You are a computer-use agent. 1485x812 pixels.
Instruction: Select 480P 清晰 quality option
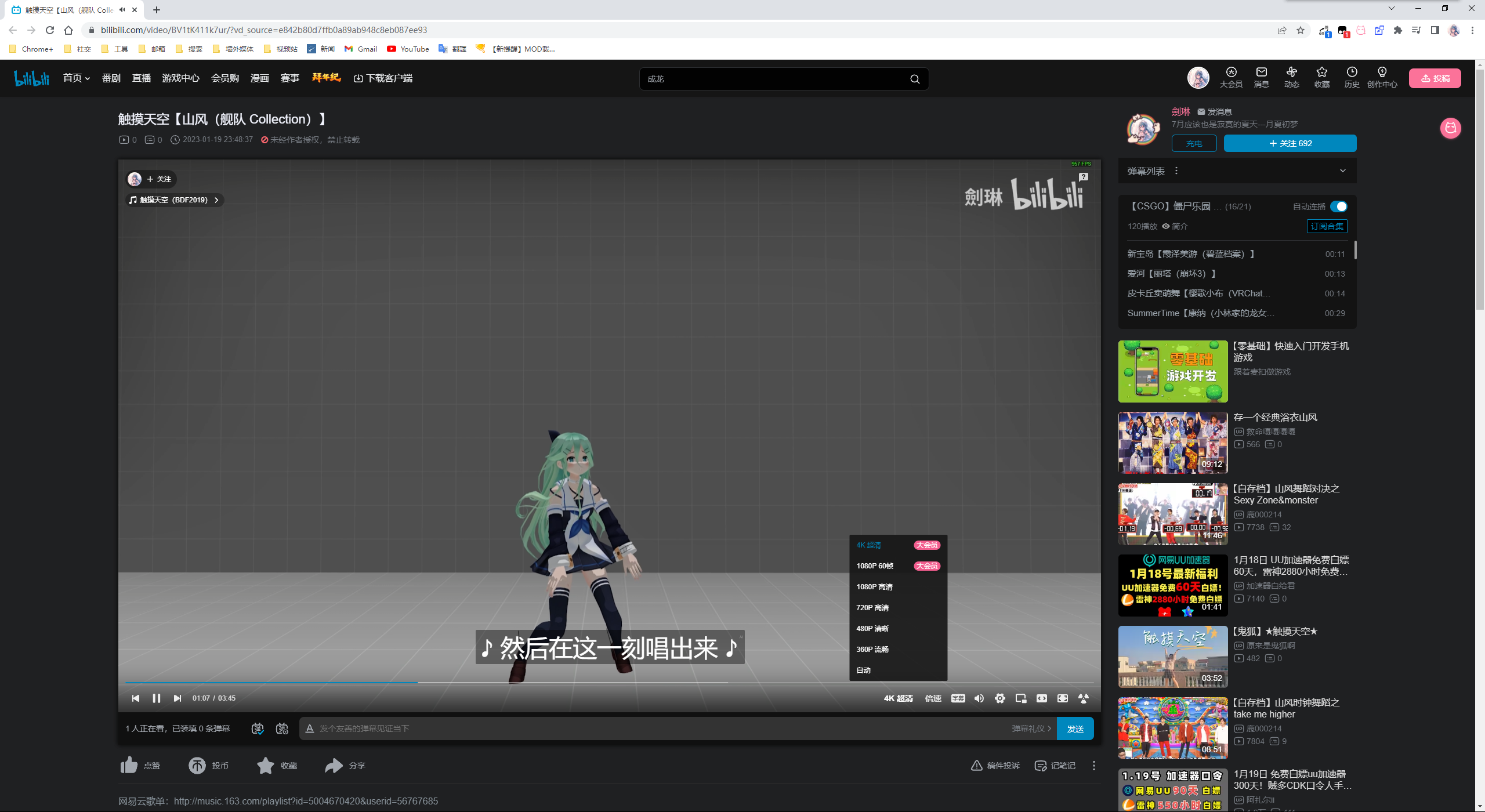898,629
